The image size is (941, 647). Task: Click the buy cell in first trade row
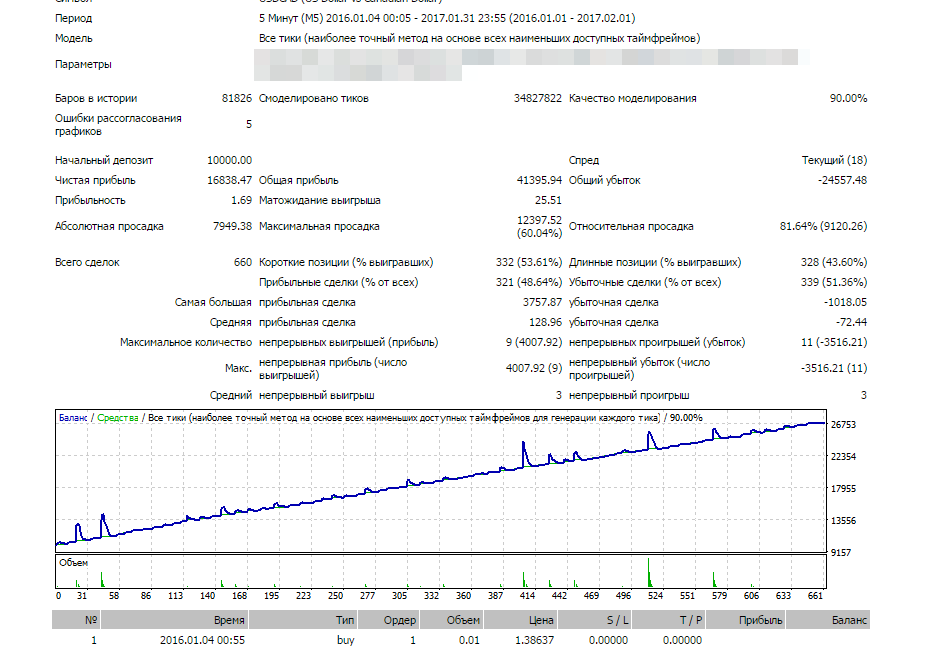click(x=345, y=640)
